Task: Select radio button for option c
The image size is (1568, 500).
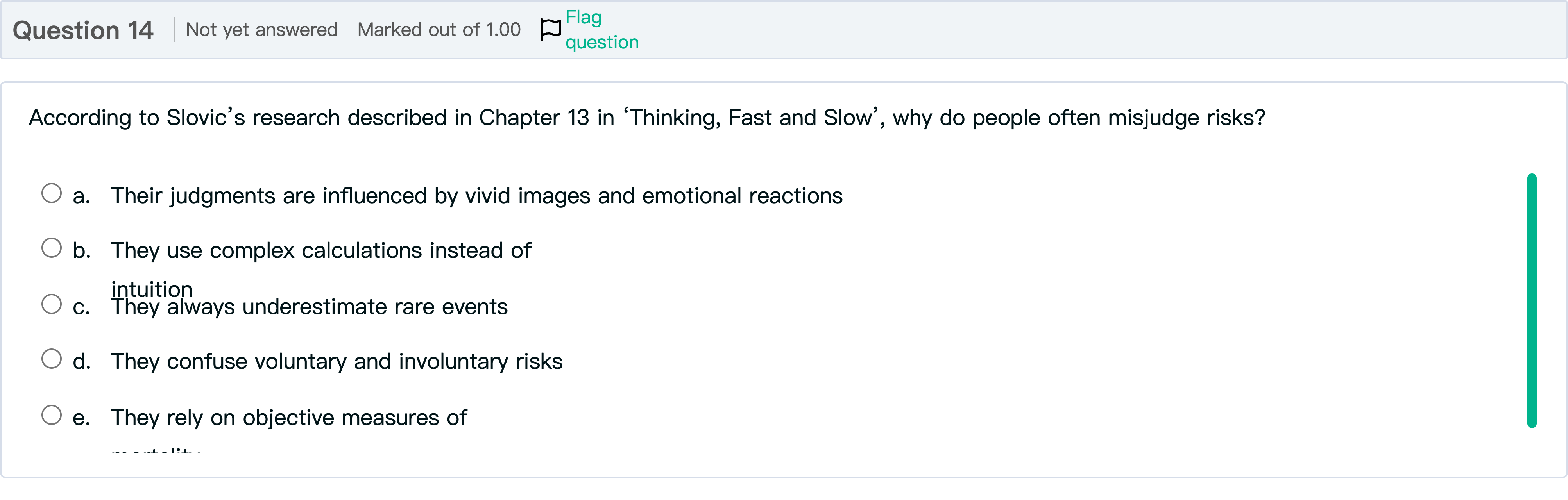Action: 52,304
